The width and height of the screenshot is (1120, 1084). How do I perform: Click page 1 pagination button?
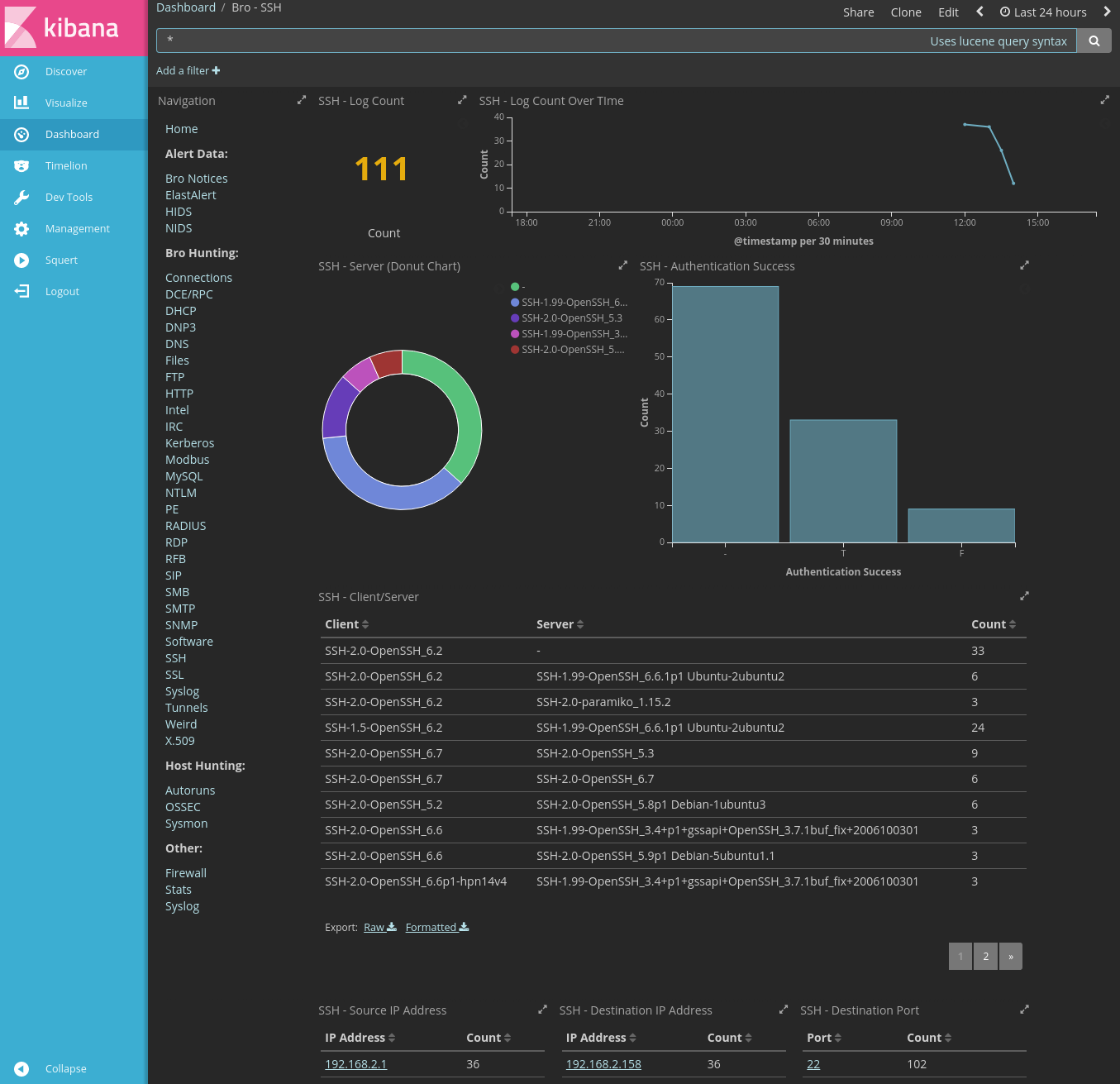click(x=960, y=957)
